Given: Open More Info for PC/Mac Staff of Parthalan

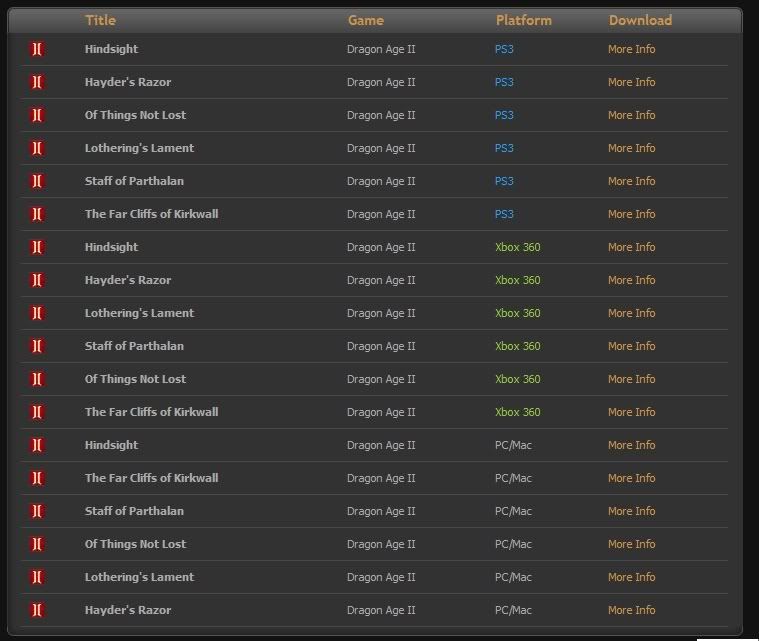Looking at the screenshot, I should pyautogui.click(x=632, y=511).
